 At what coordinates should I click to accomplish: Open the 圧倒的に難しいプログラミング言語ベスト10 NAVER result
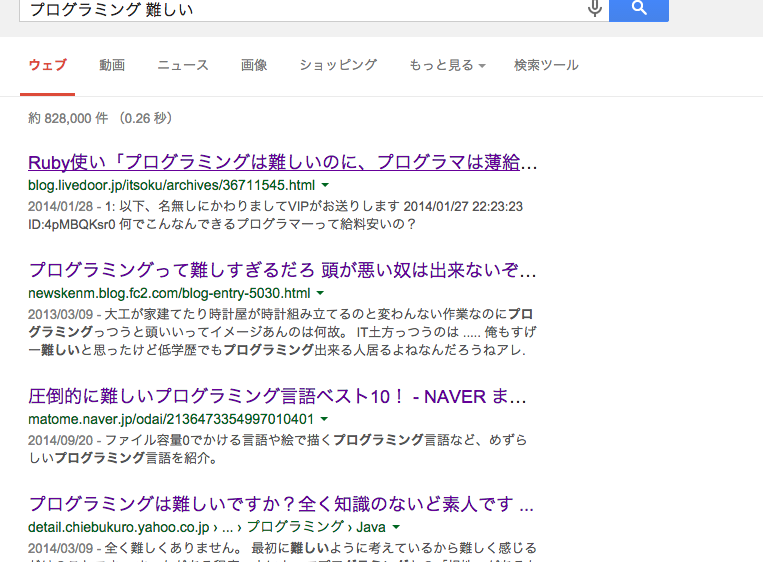pos(283,396)
